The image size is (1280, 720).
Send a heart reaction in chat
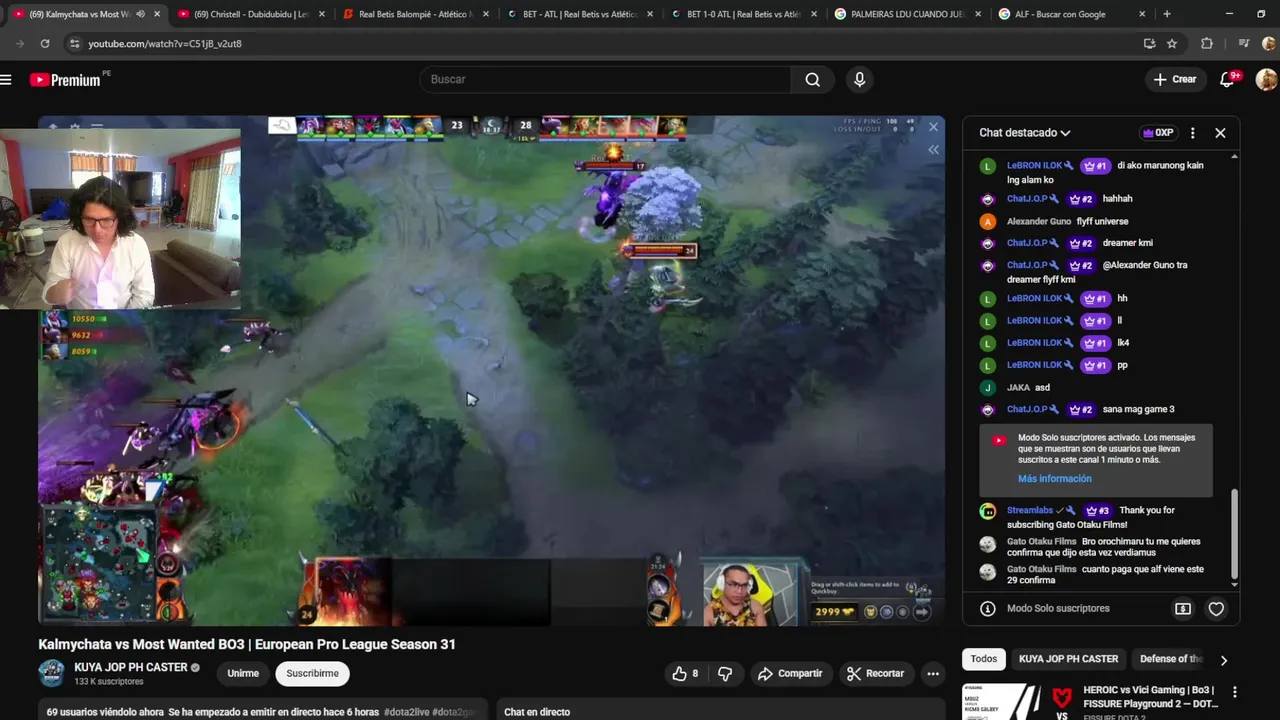tap(1216, 609)
